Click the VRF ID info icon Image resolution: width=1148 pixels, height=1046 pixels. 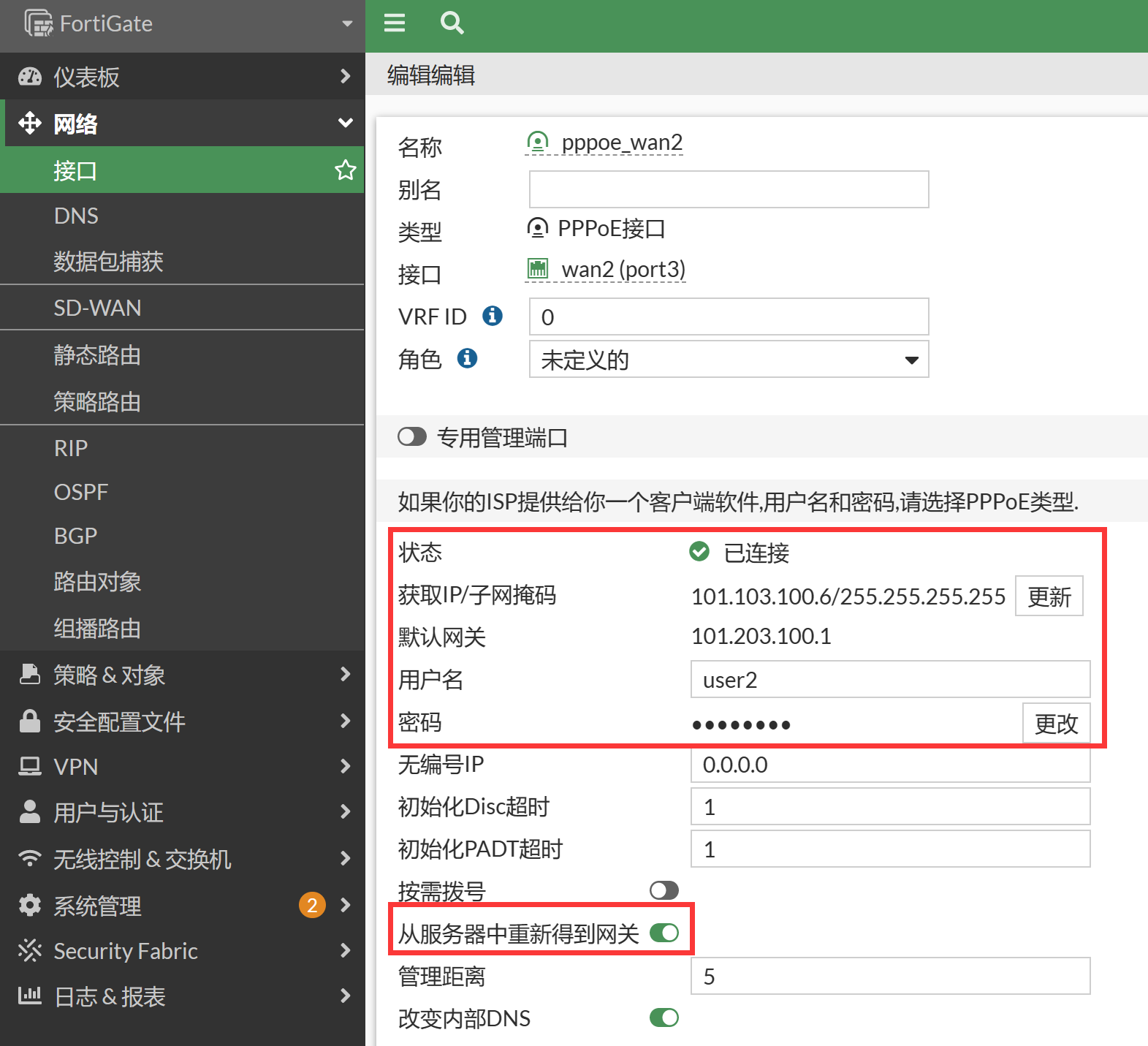coord(493,316)
